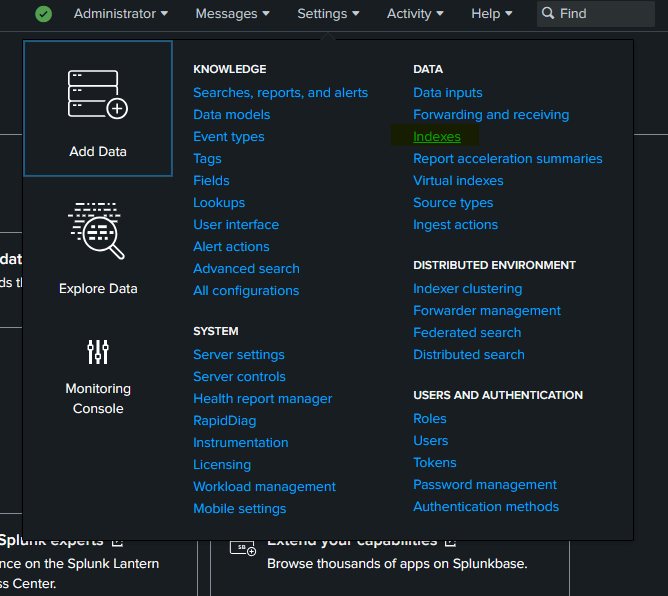668x596 pixels.
Task: Open Federated search
Action: point(467,333)
